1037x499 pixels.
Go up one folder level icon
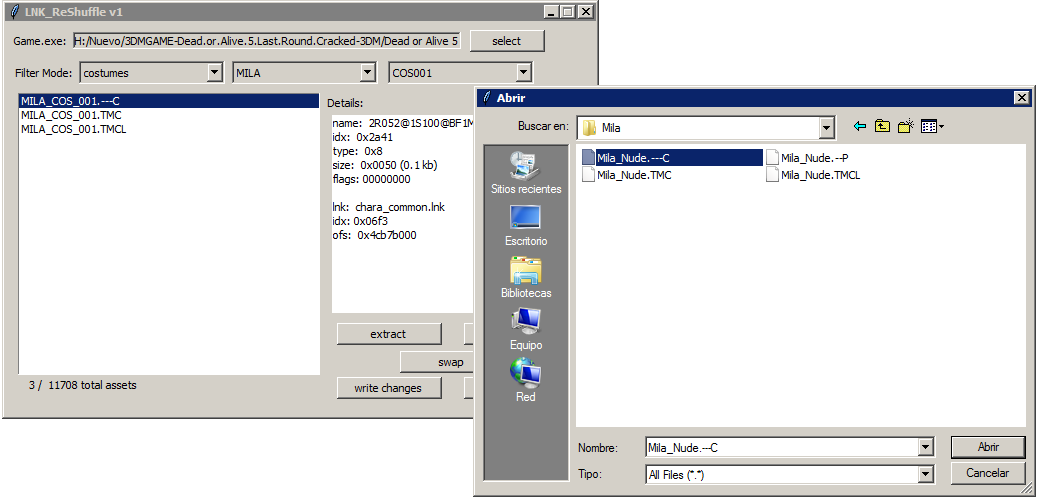pos(882,127)
